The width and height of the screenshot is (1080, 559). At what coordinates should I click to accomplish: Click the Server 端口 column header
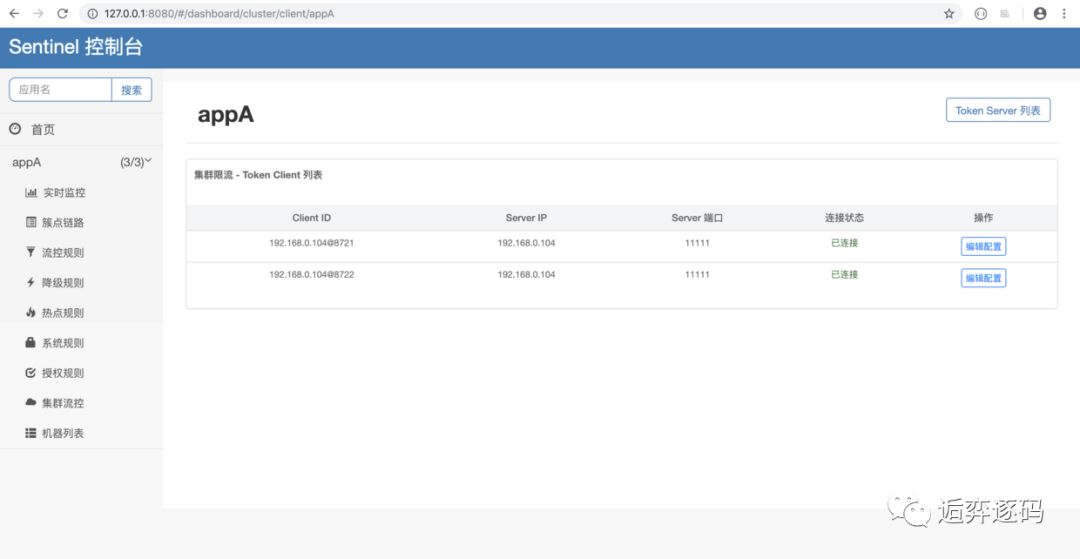(x=697, y=218)
